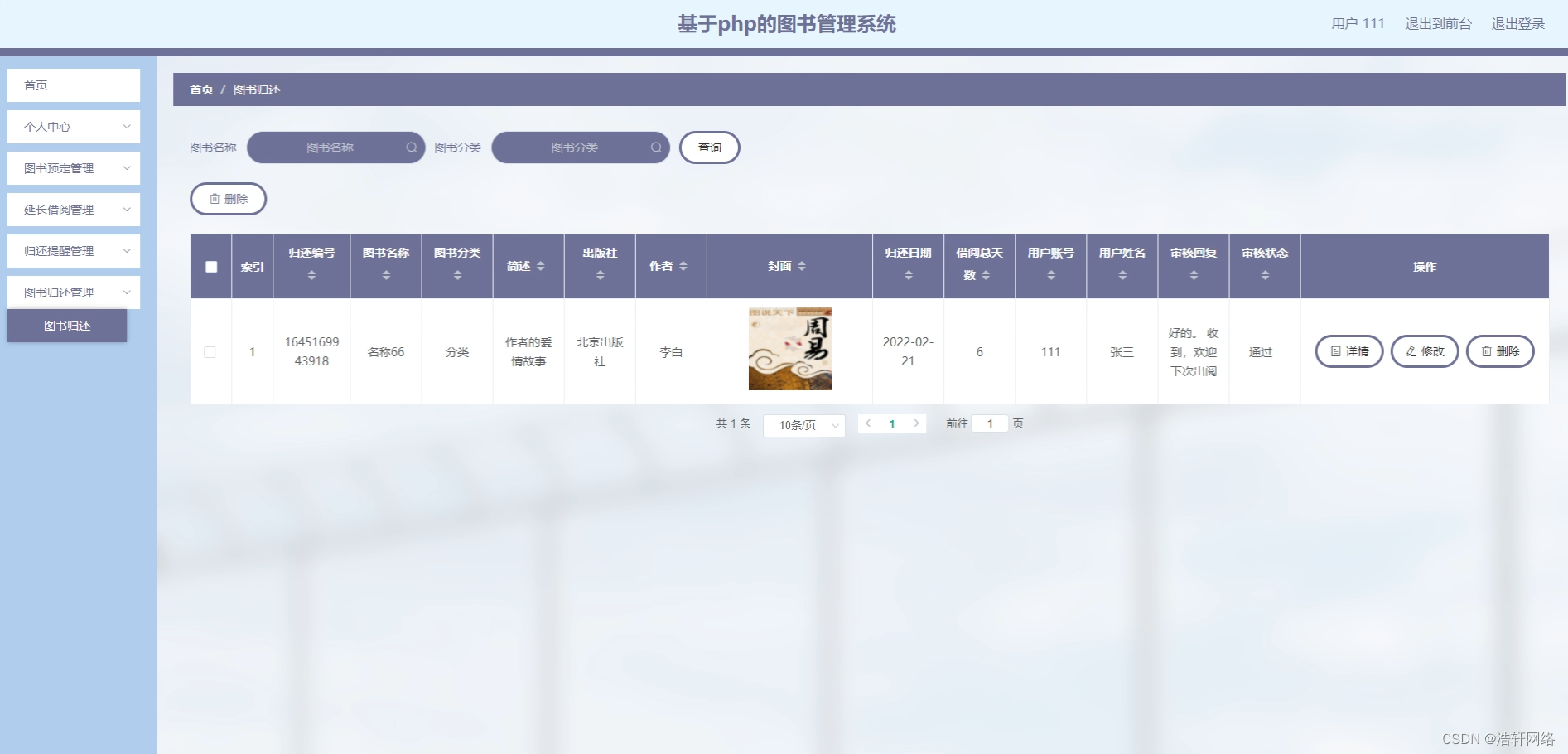Open the 详情 detail view for row 1

1348,351
